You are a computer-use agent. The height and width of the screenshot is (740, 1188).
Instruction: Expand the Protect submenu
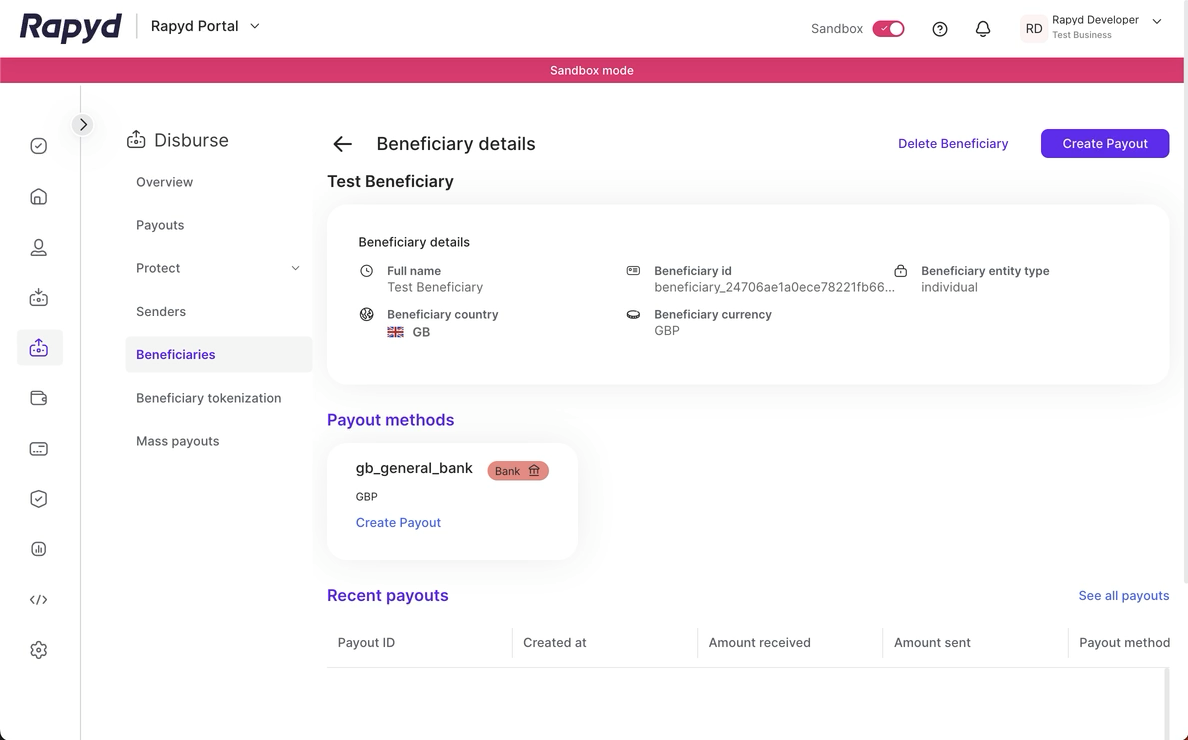pos(295,268)
